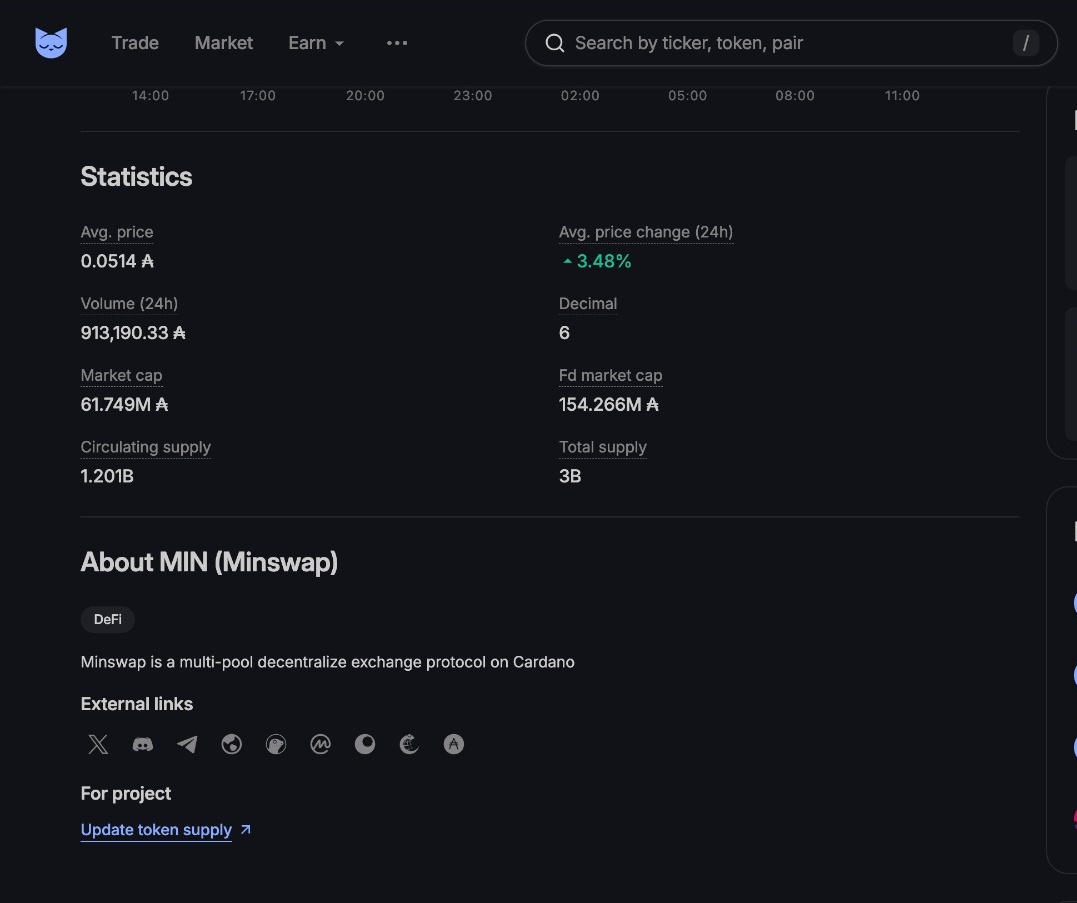Click the Avg. price label
The width and height of the screenshot is (1077, 903).
(x=117, y=232)
